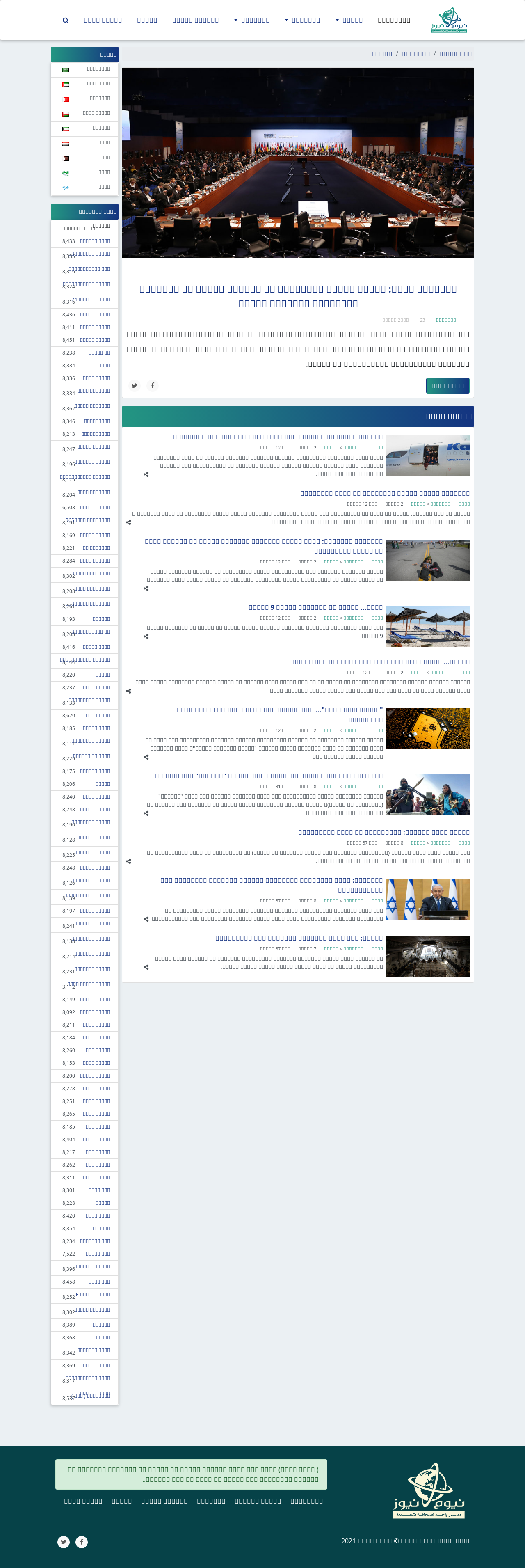Click the large conference hall featured image
The width and height of the screenshot is (525, 1568).
pos(297,163)
